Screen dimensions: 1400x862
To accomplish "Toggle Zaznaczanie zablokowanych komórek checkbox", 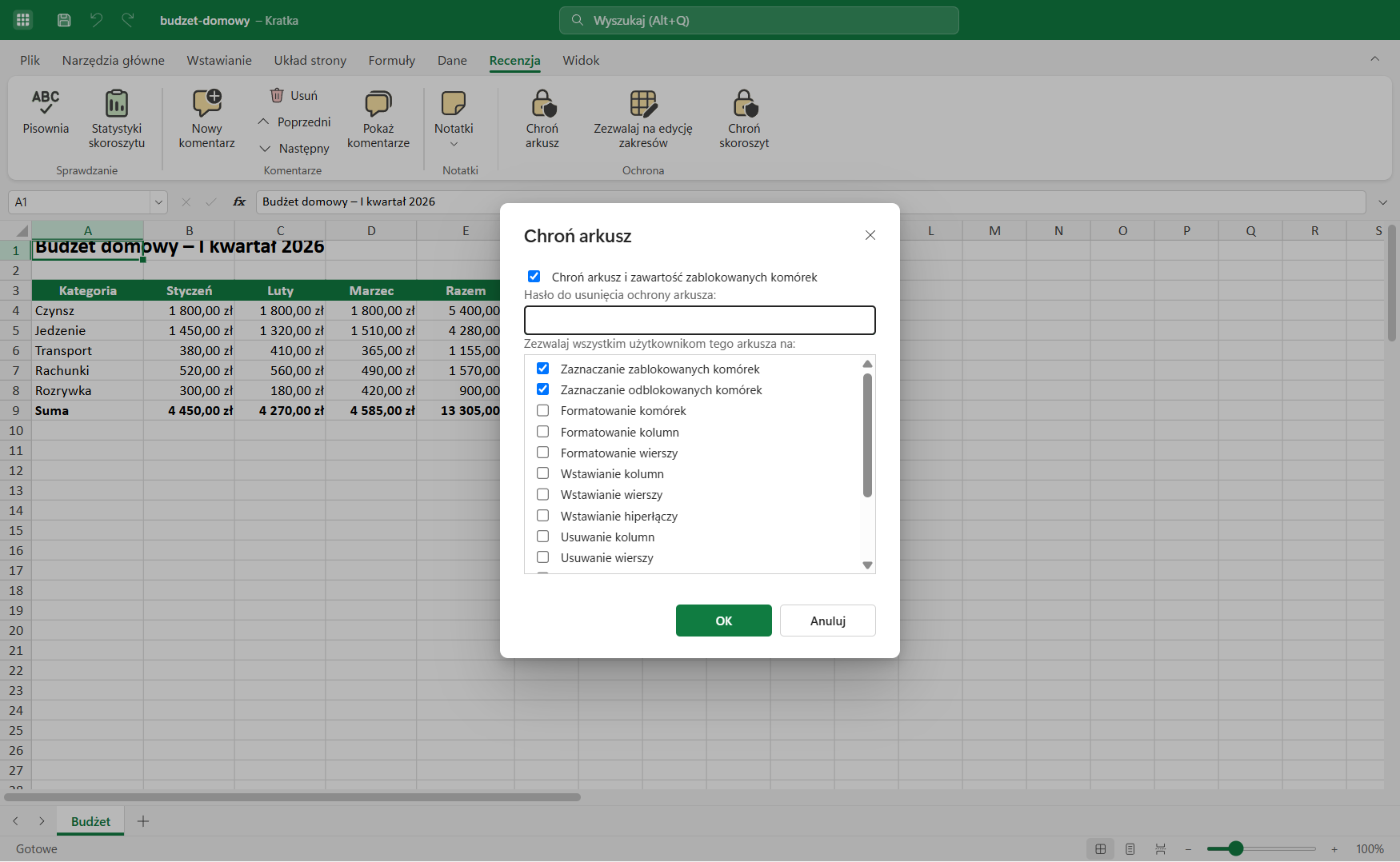I will 542,369.
